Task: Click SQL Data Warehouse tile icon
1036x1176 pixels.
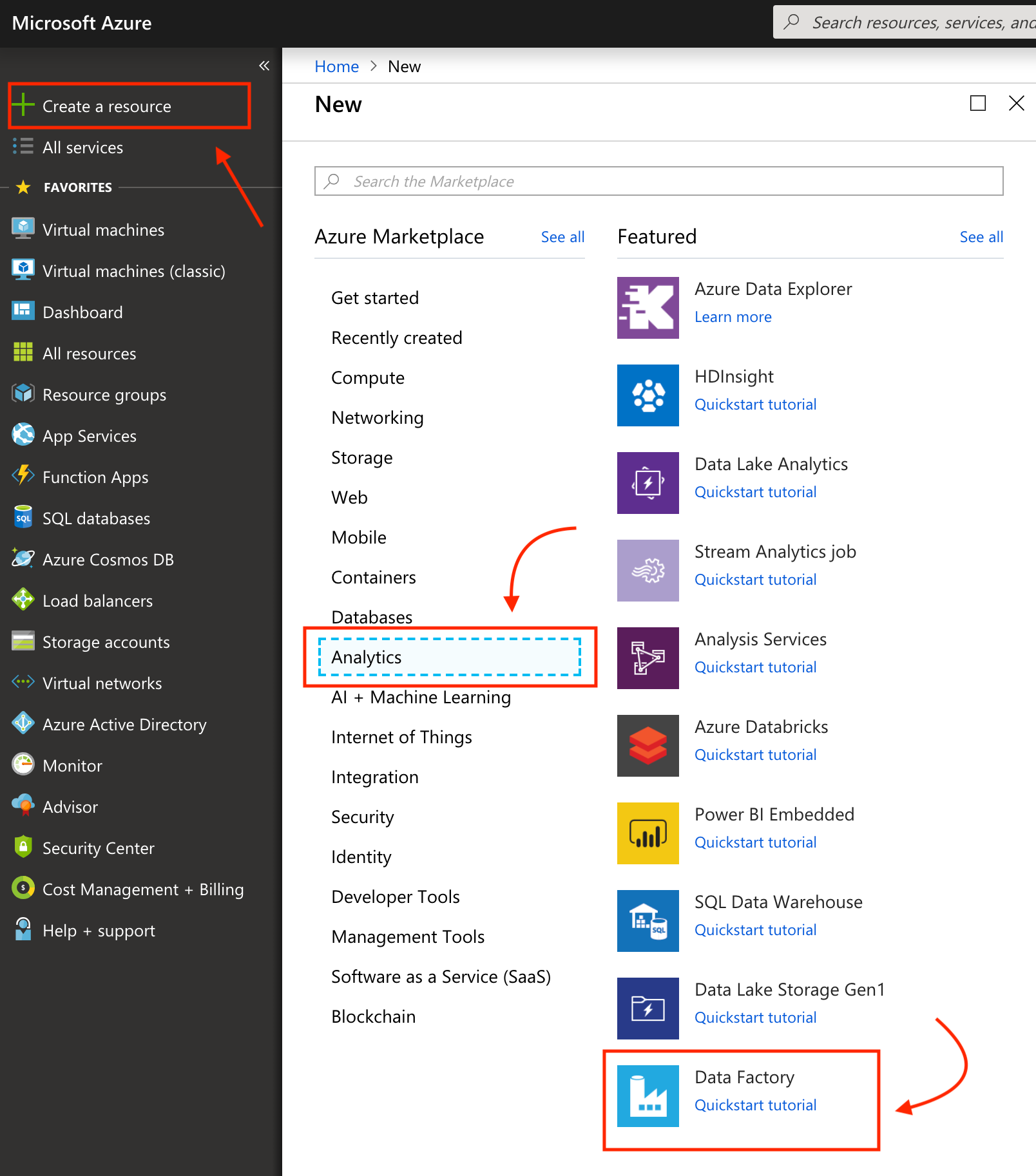Action: (647, 921)
